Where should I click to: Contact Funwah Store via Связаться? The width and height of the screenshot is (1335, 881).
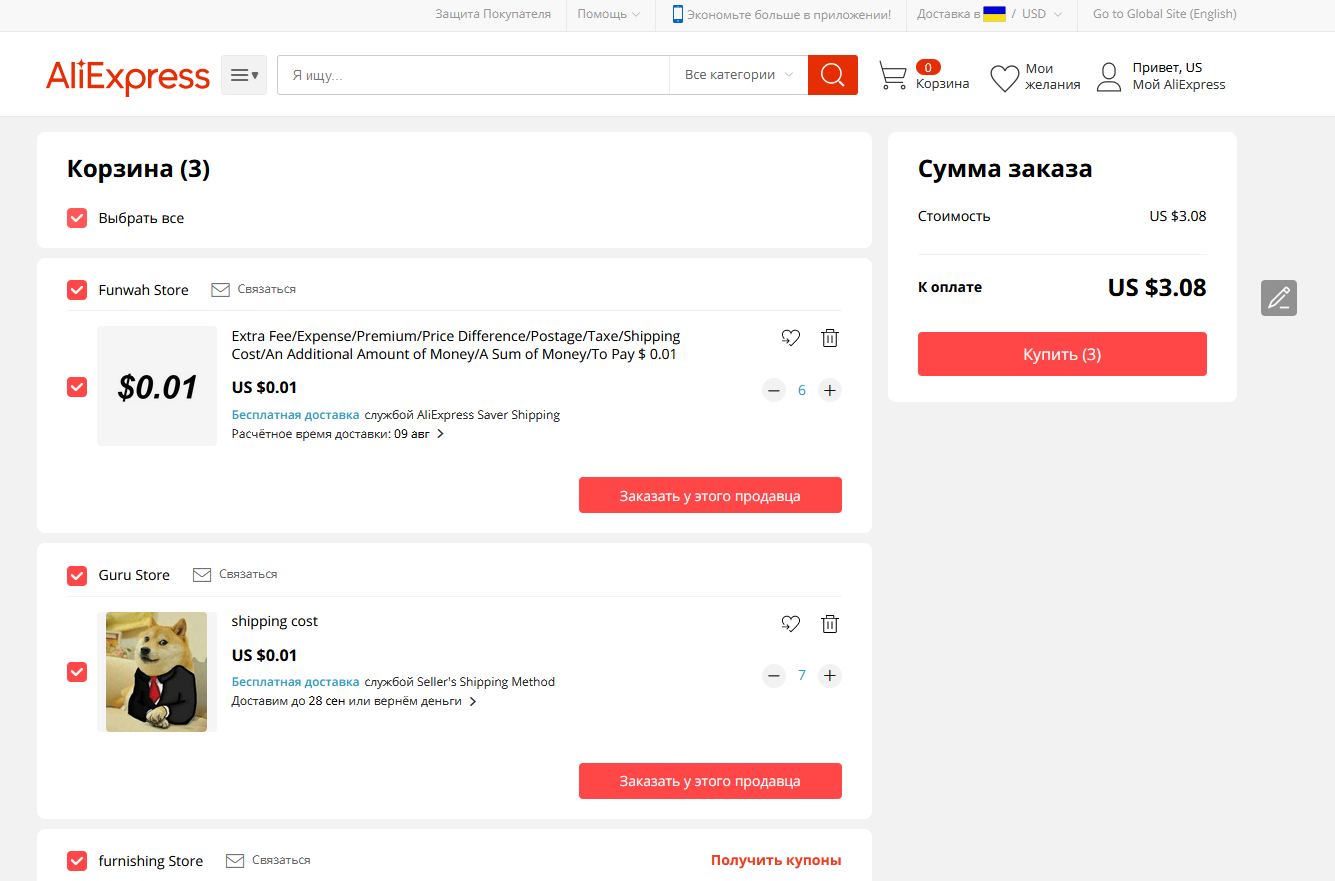pyautogui.click(x=267, y=290)
